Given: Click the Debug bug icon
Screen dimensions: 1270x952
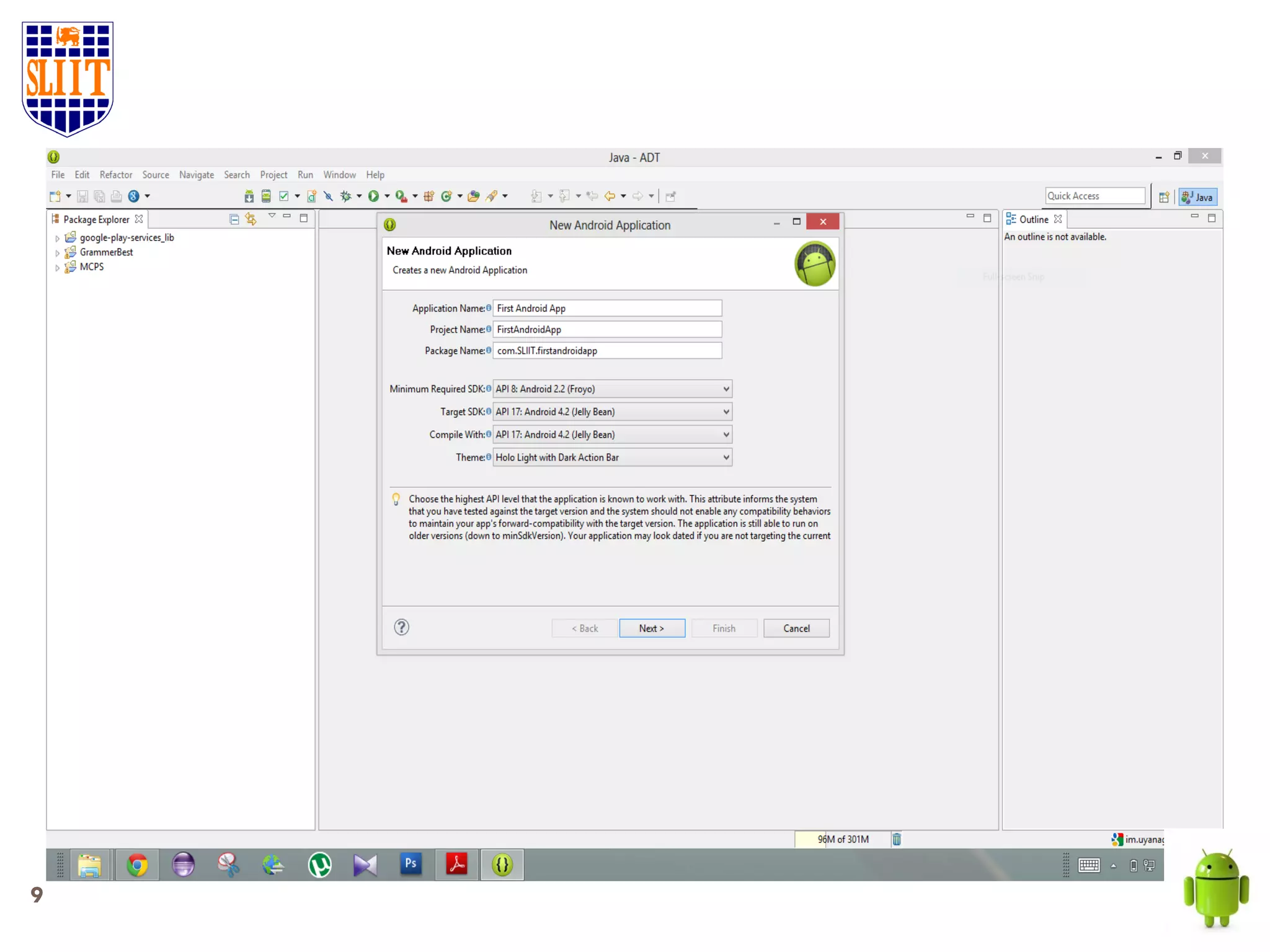Looking at the screenshot, I should 345,196.
